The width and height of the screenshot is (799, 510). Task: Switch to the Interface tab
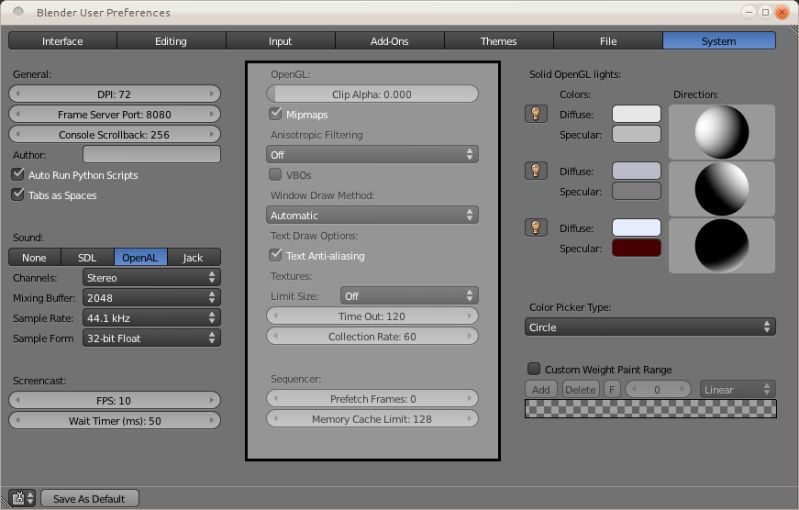point(63,41)
